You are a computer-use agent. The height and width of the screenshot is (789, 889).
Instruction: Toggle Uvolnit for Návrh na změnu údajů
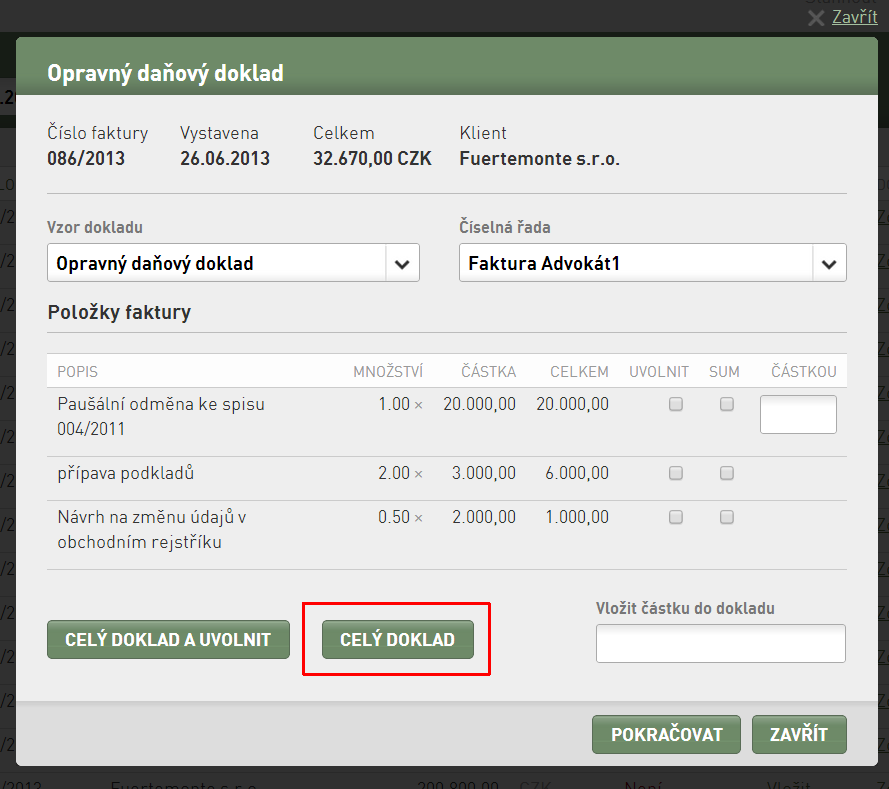pyautogui.click(x=676, y=517)
